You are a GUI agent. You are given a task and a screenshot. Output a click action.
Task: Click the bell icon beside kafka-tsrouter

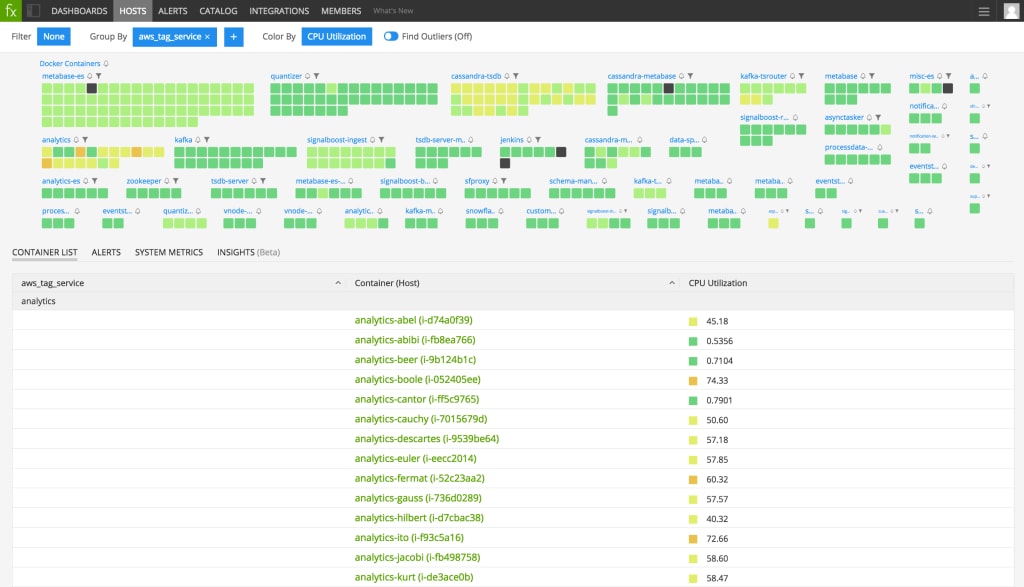coord(792,76)
